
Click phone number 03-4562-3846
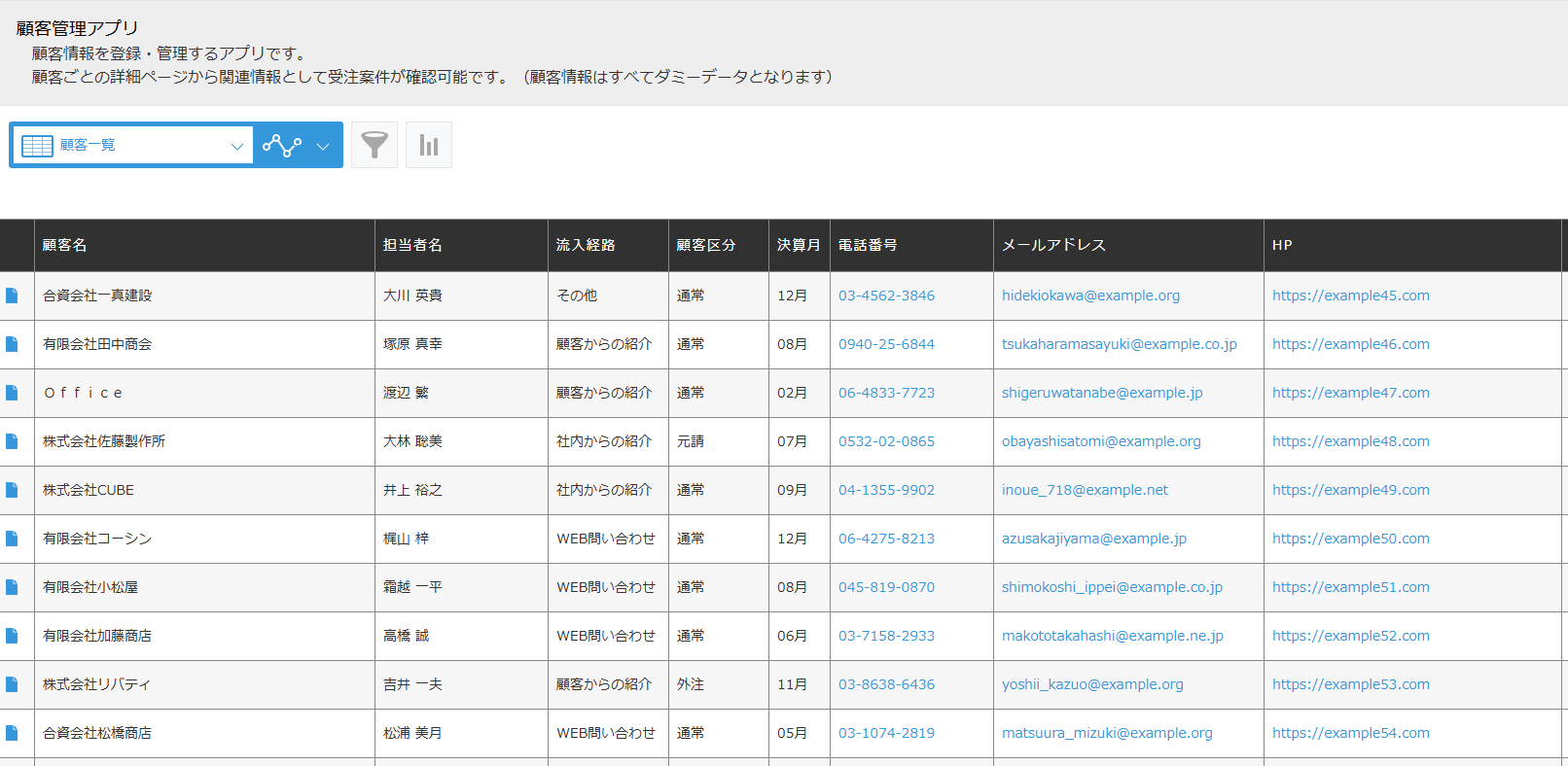coord(886,296)
